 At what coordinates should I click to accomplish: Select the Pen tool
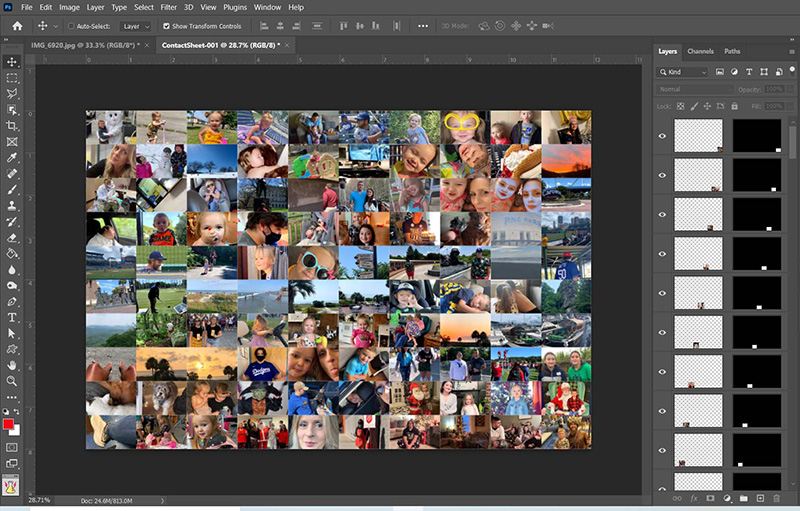[x=12, y=301]
